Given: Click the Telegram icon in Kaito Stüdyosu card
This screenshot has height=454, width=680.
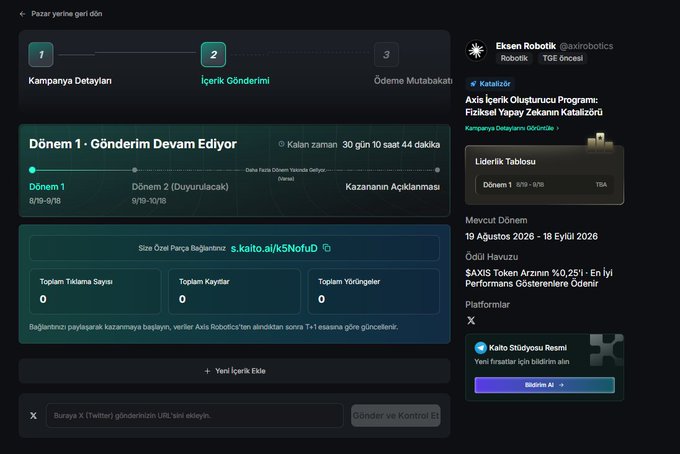Looking at the screenshot, I should (481, 348).
